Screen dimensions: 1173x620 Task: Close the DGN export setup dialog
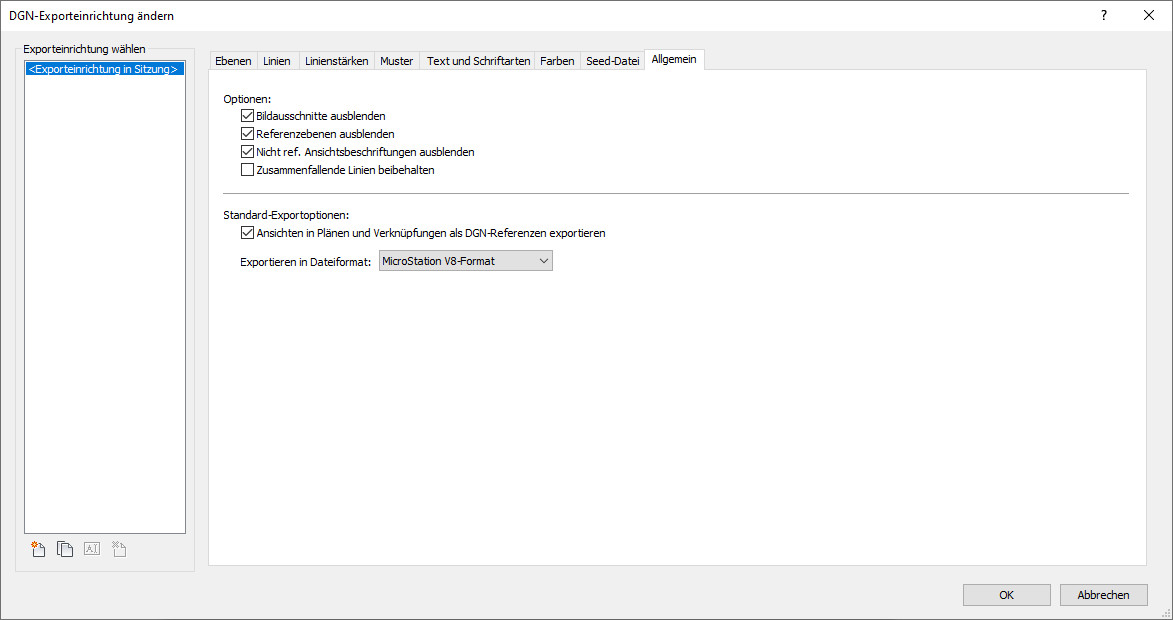(1149, 15)
